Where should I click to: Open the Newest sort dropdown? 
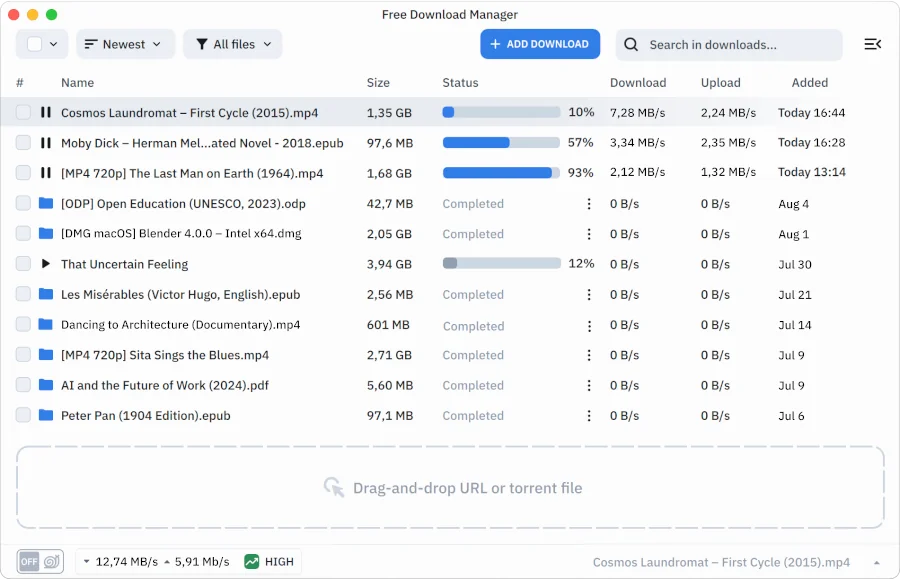[125, 44]
